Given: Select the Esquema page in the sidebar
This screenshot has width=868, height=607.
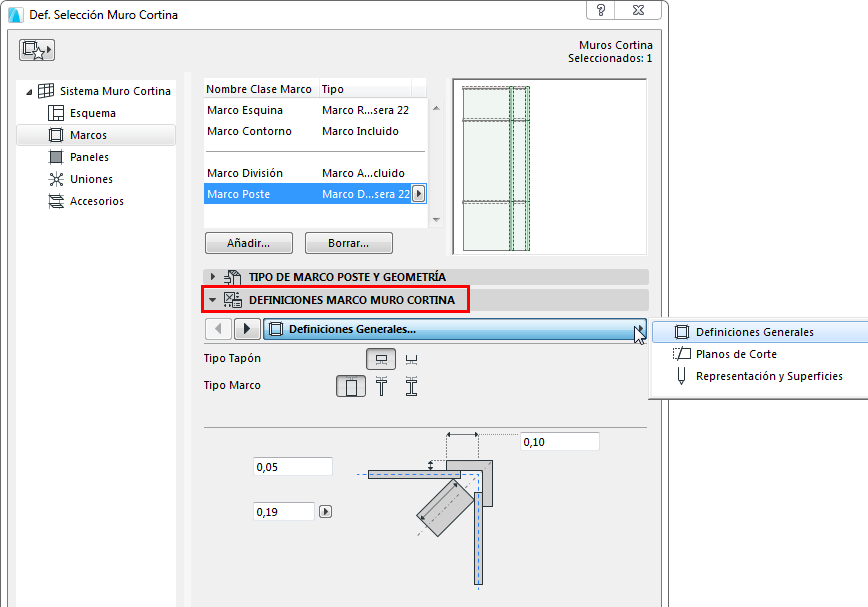Looking at the screenshot, I should [x=93, y=112].
